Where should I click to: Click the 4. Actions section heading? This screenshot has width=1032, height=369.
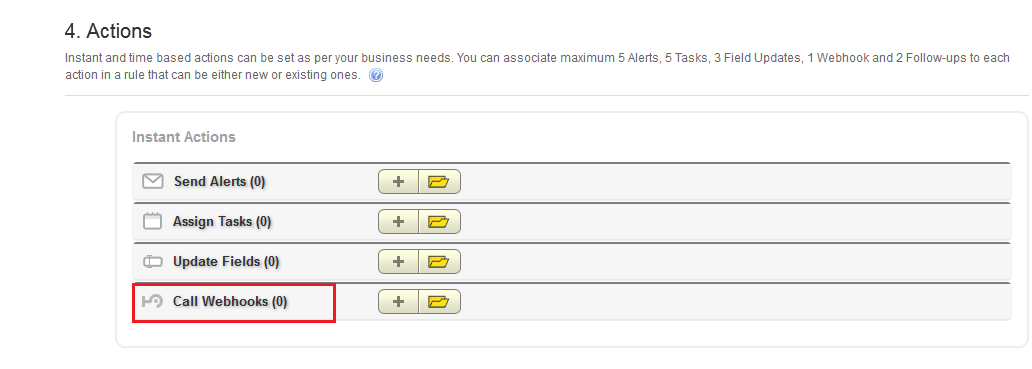[x=109, y=31]
